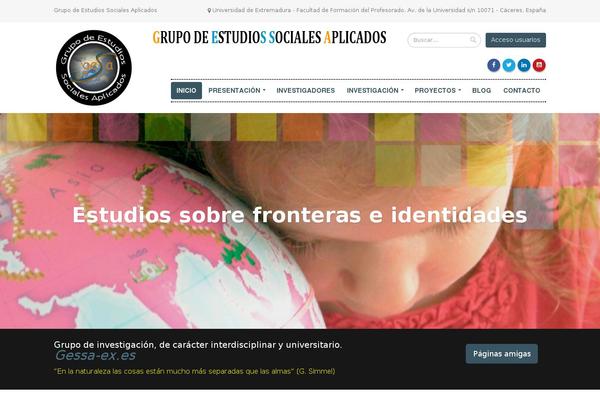This screenshot has height=400, width=600.
Task: Click the top-left 'Grupo de Estudios Sociales Aplicados' text
Action: (x=105, y=10)
